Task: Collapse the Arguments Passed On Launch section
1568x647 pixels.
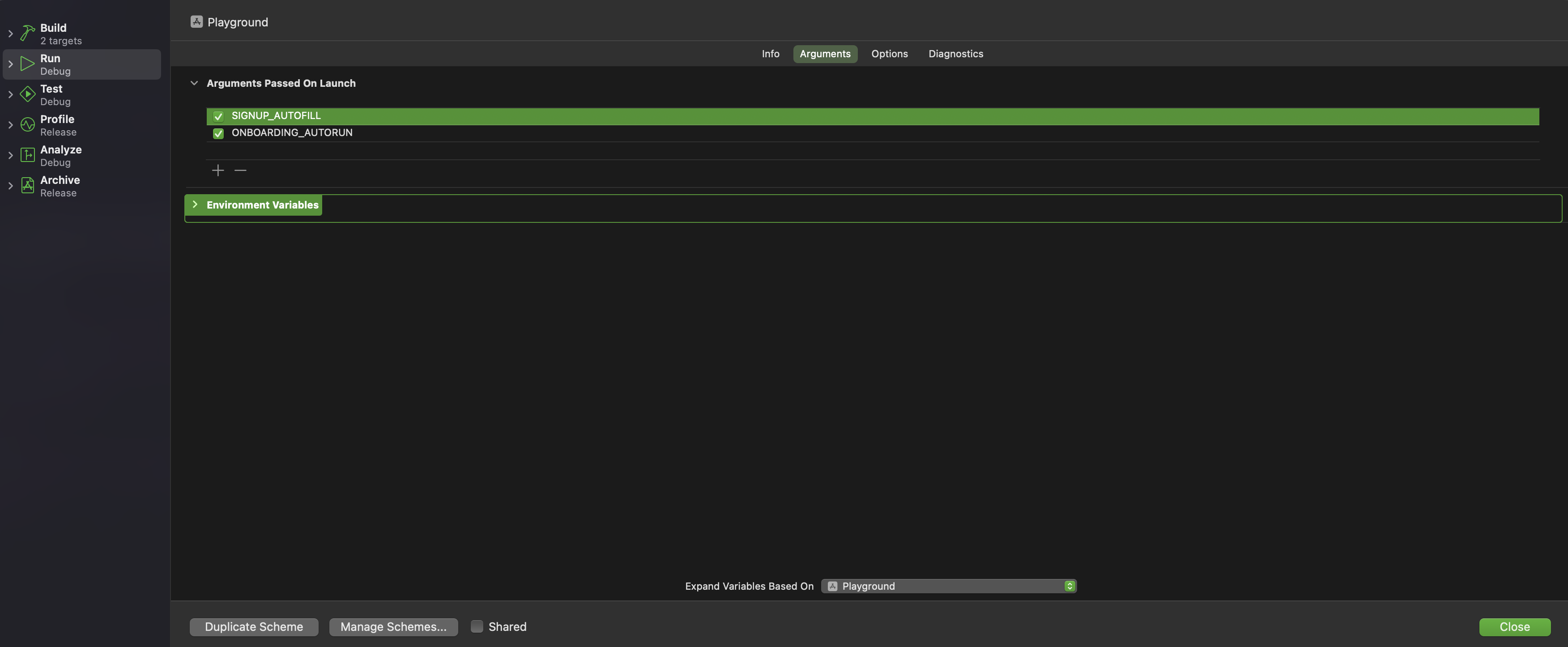Action: [x=194, y=83]
